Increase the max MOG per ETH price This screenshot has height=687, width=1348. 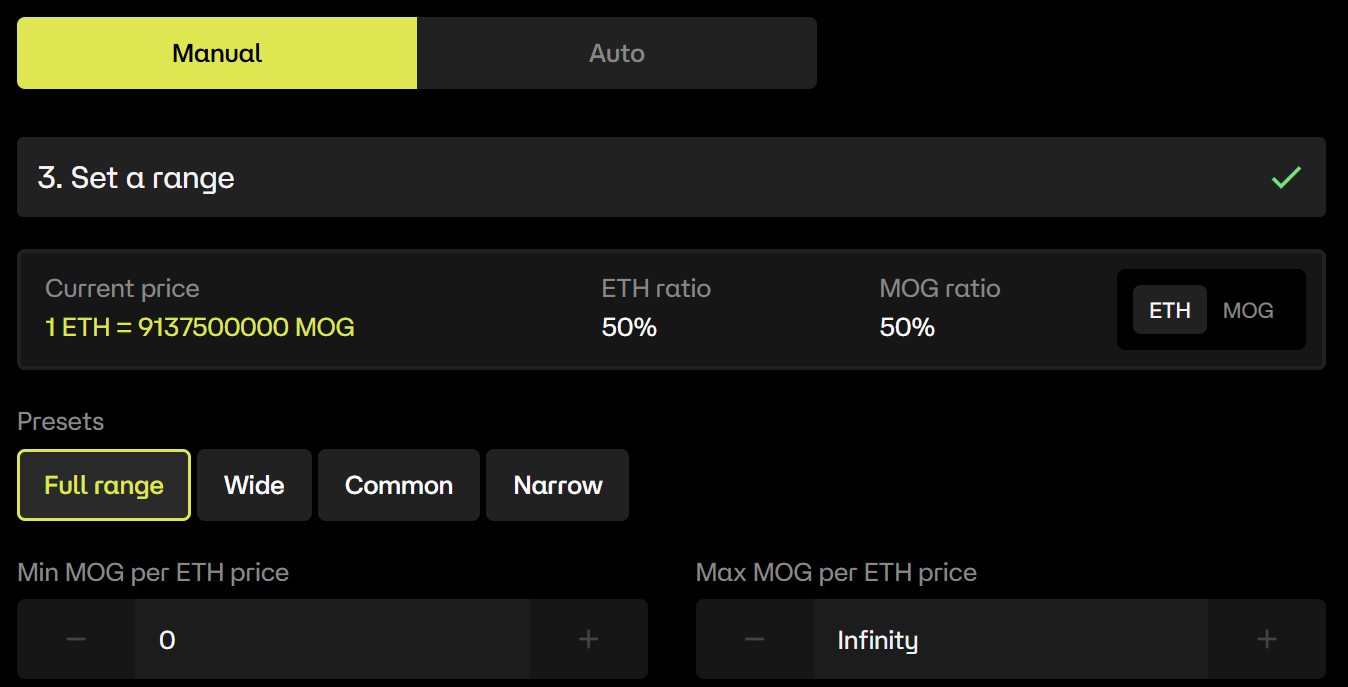(1266, 639)
